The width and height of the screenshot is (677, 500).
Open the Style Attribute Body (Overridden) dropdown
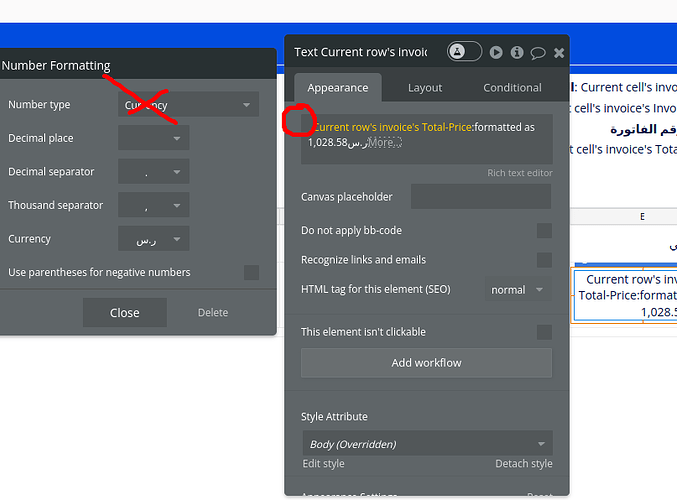click(x=427, y=443)
